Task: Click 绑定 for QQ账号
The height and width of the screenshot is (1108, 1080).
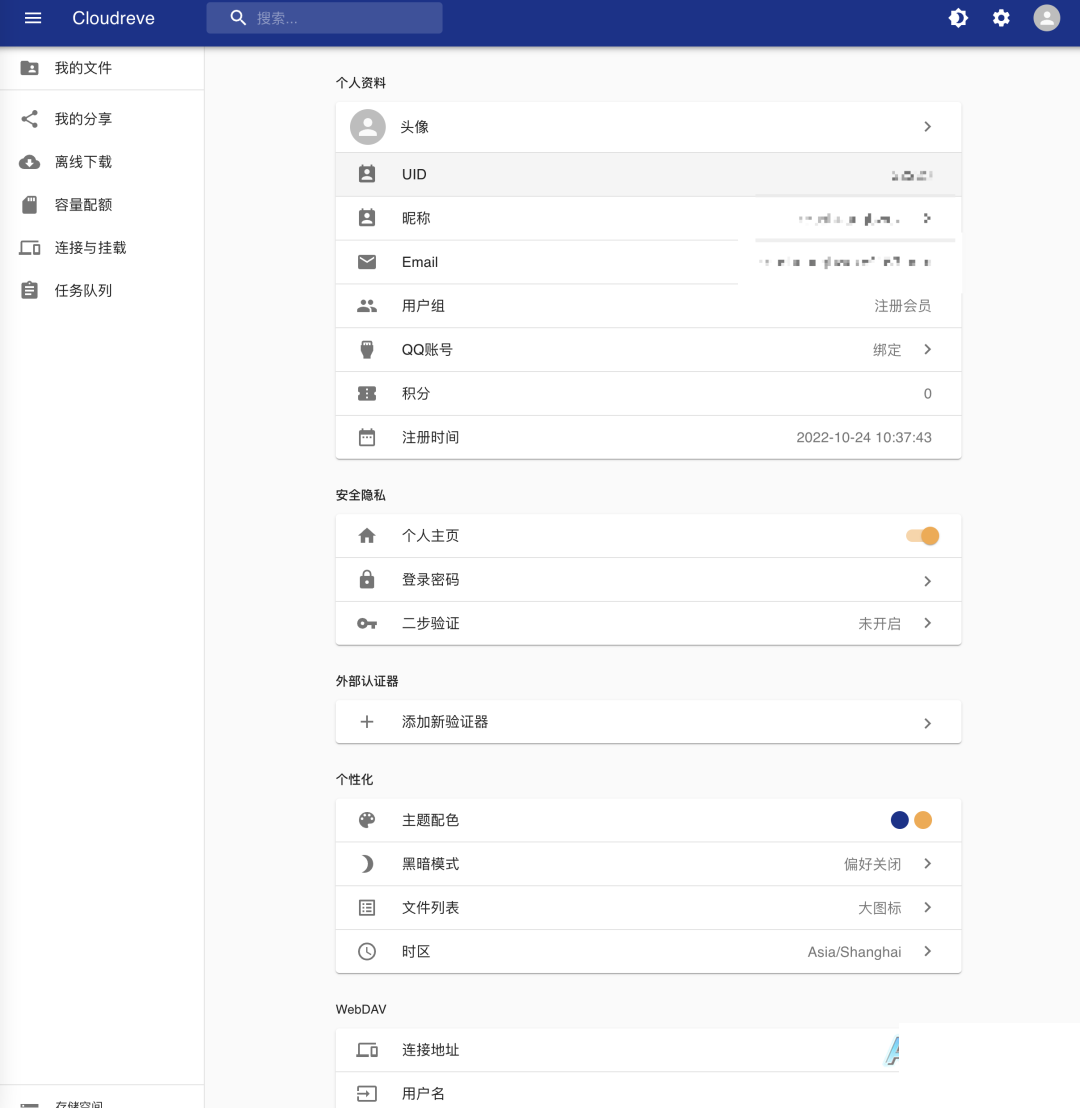Action: (887, 350)
